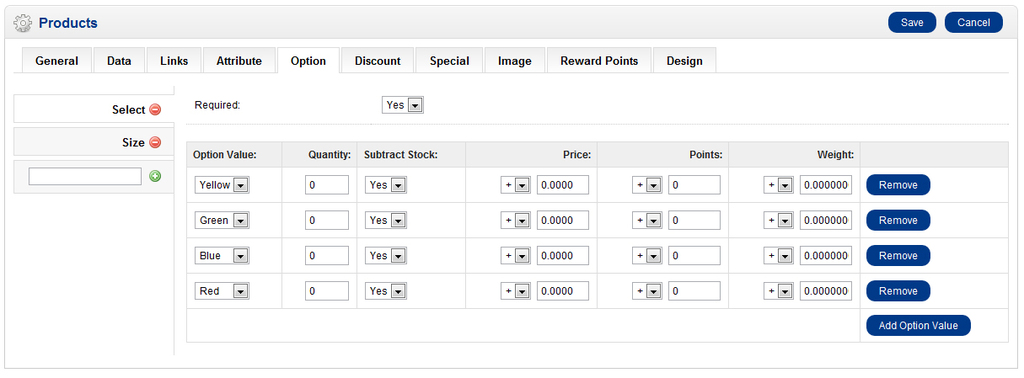Click the Option Value column header
This screenshot has height=378, width=1024.
point(225,155)
